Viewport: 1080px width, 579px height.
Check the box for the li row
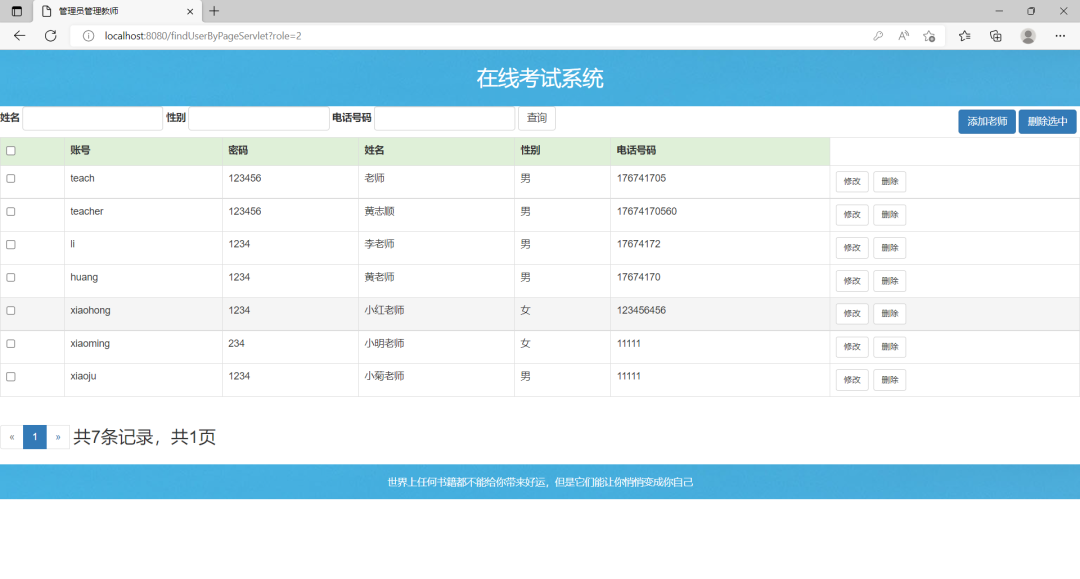[x=11, y=244]
